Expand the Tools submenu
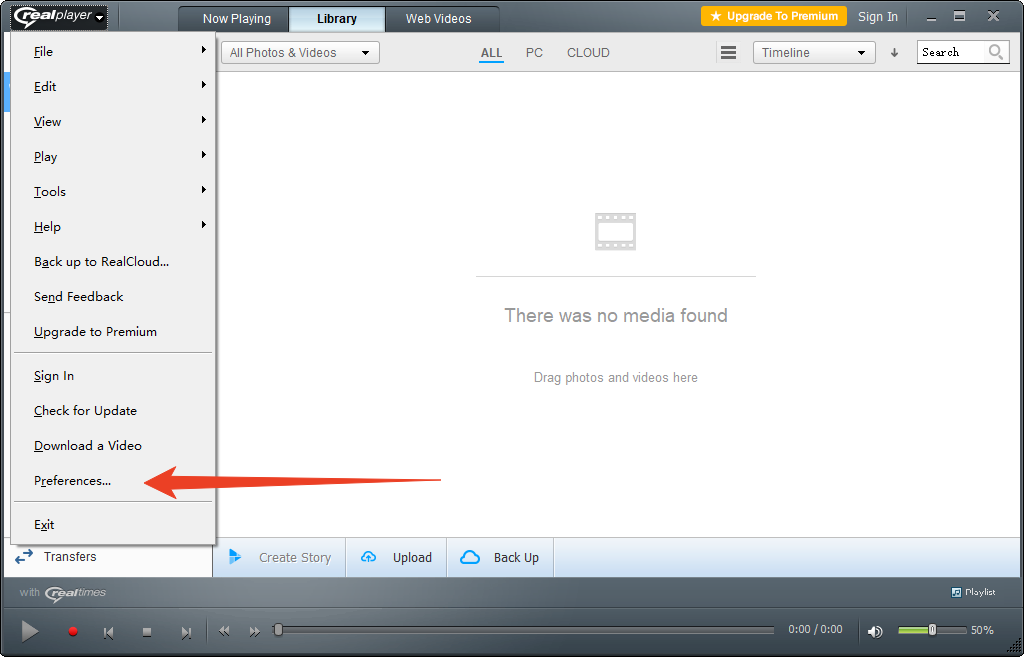1024x657 pixels. 50,192
